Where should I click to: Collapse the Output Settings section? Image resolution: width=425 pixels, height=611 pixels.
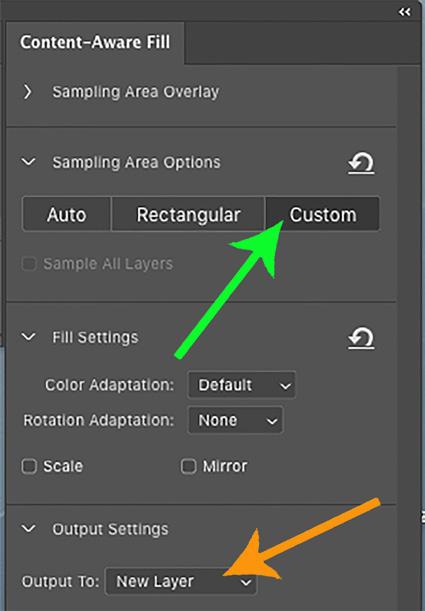29,529
